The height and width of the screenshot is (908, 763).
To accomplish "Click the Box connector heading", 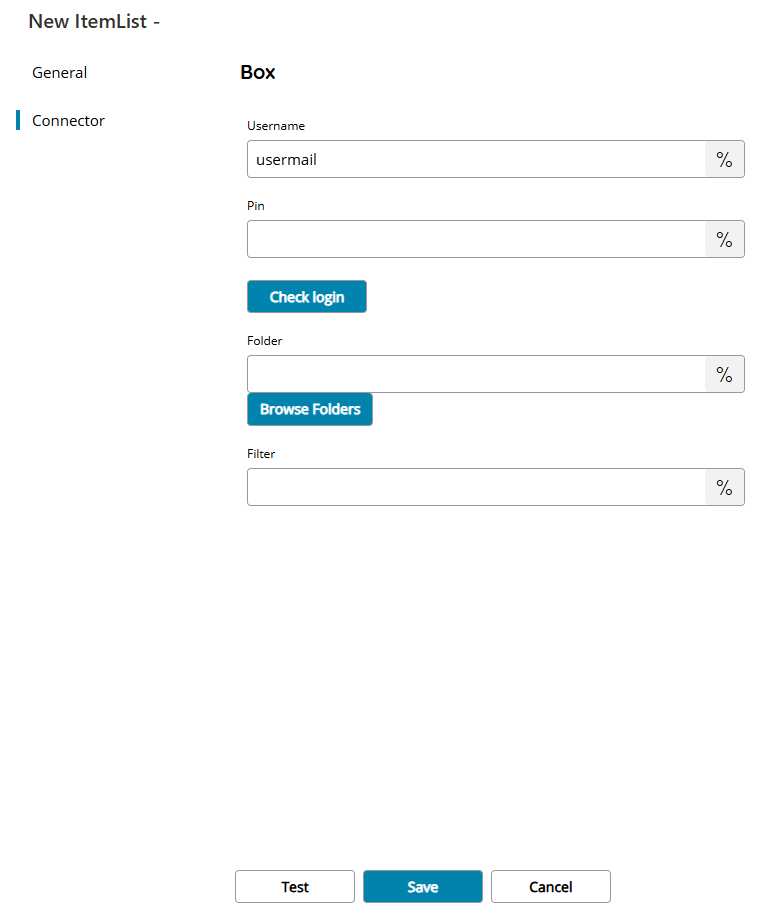I will pos(258,73).
